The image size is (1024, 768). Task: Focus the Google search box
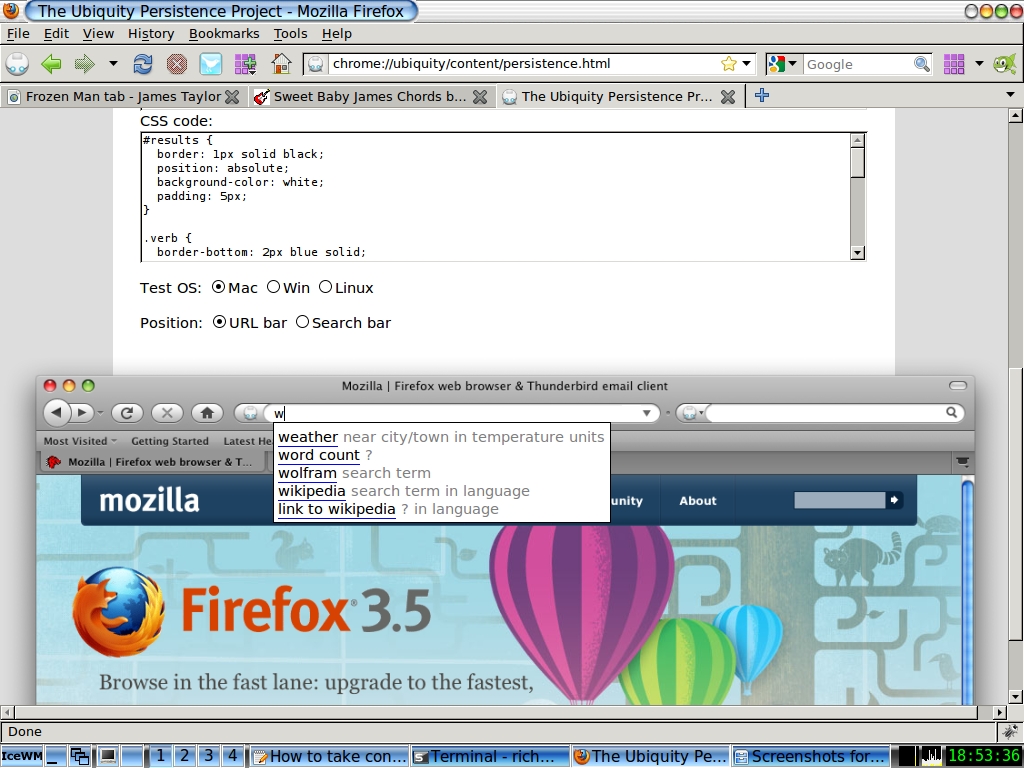pyautogui.click(x=858, y=64)
